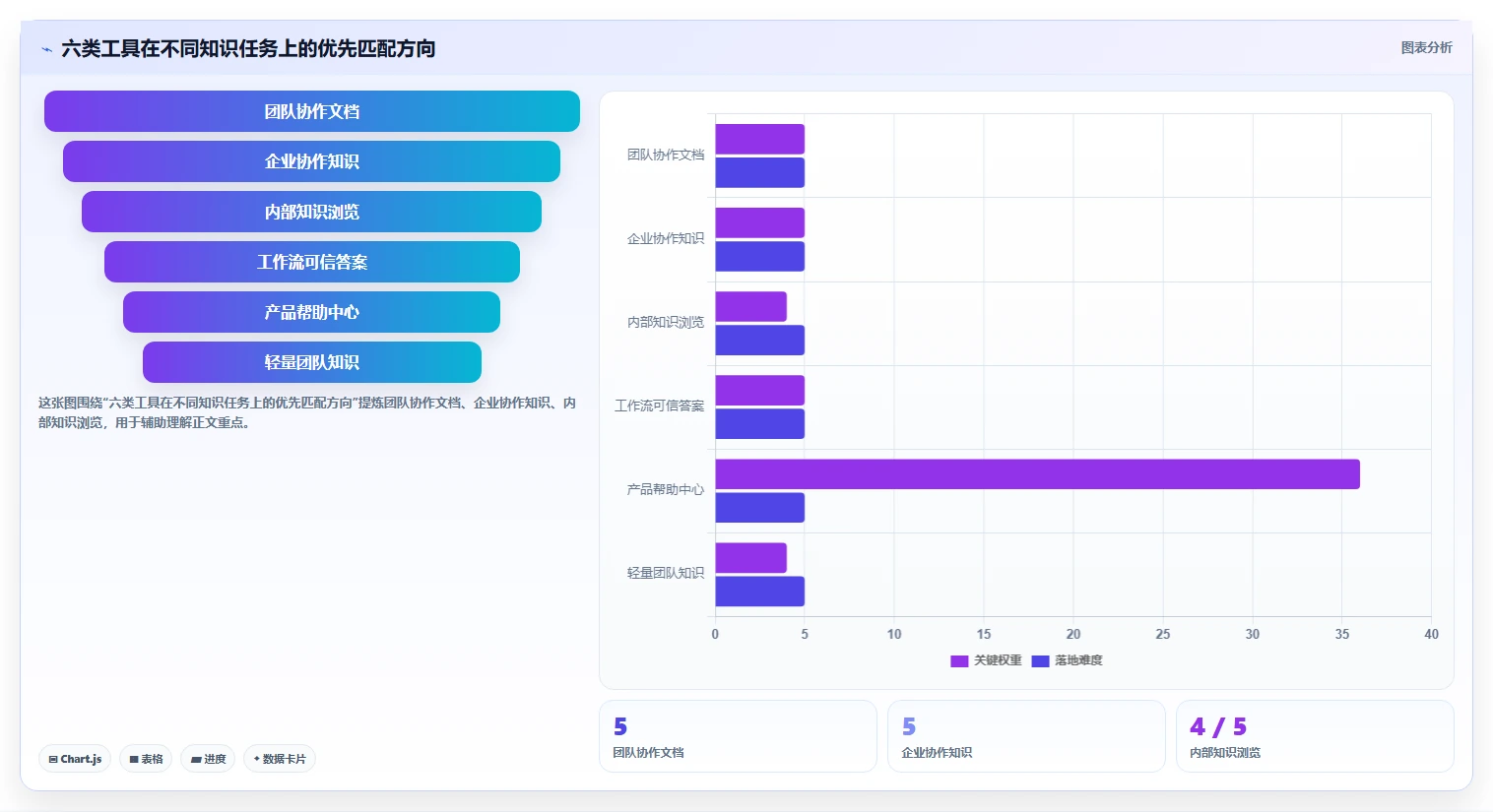Click the x-axis tick label 40
Image resolution: width=1493 pixels, height=812 pixels.
[1431, 634]
